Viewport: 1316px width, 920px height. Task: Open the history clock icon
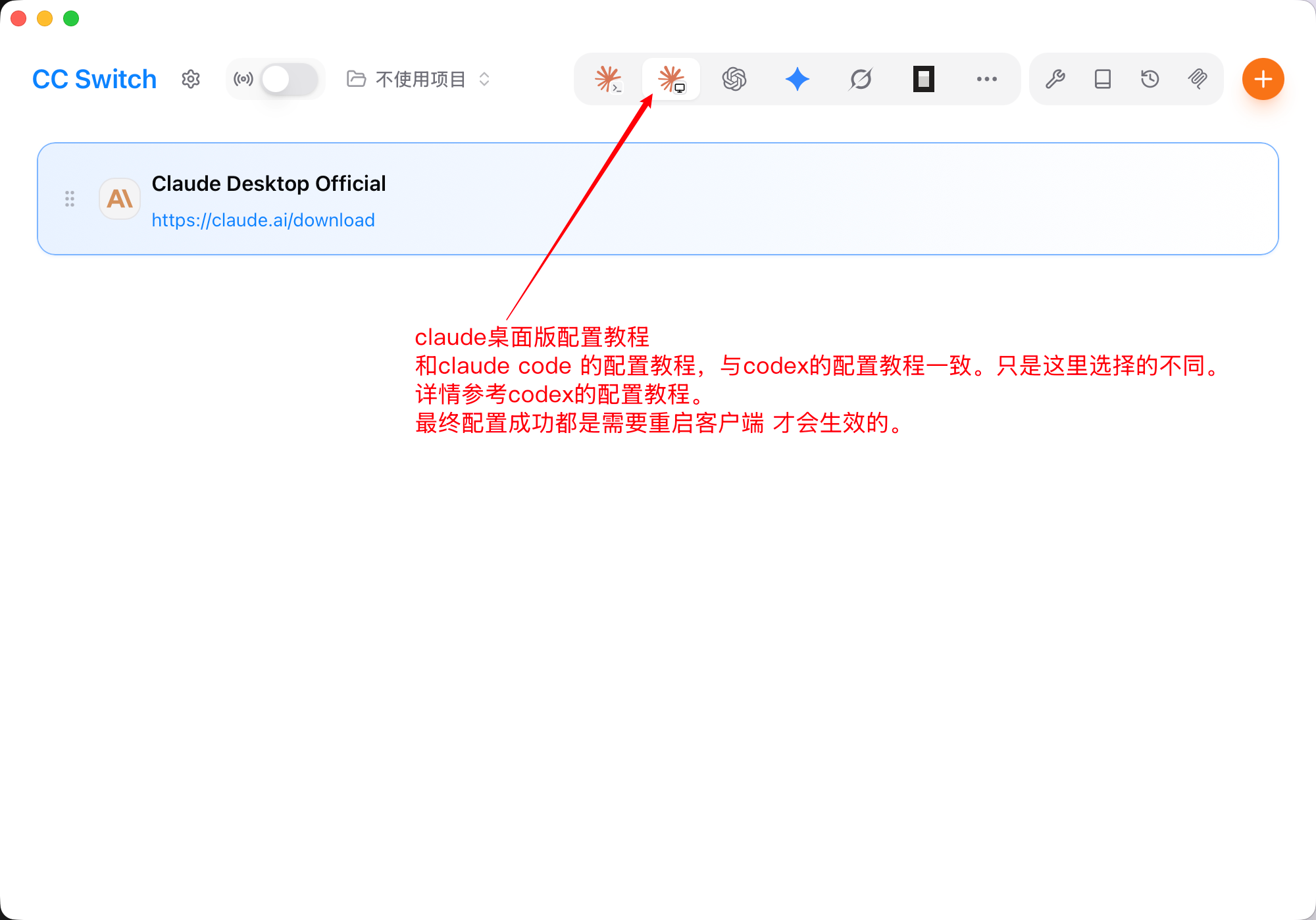click(x=1150, y=79)
